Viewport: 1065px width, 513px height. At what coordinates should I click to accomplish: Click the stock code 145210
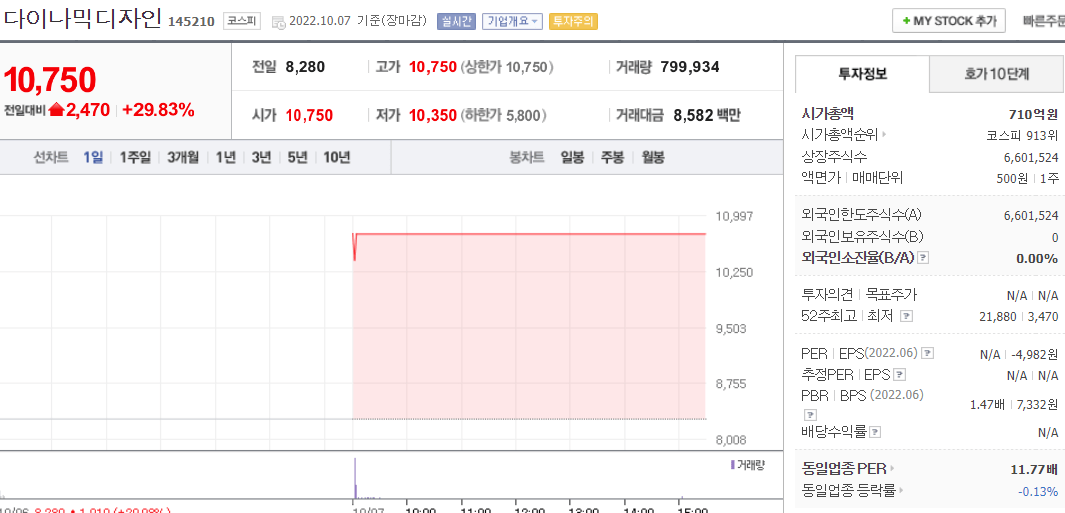191,22
